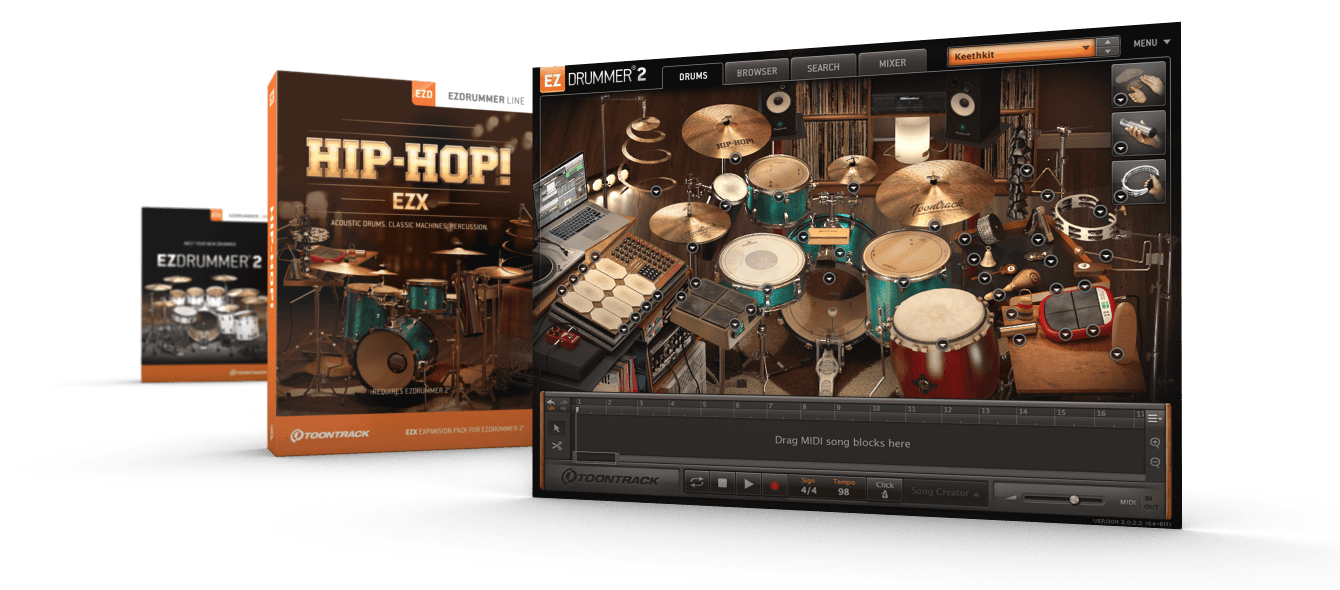Start playback with the play button
The height and width of the screenshot is (590, 1340).
coord(748,484)
